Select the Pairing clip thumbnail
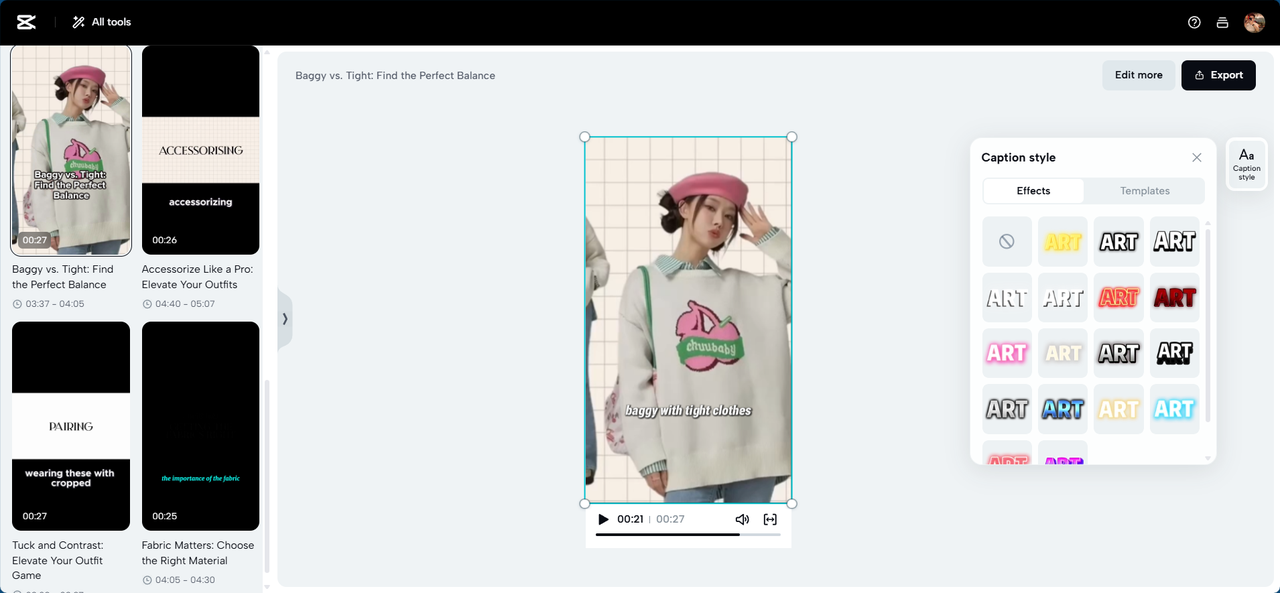 (71, 426)
